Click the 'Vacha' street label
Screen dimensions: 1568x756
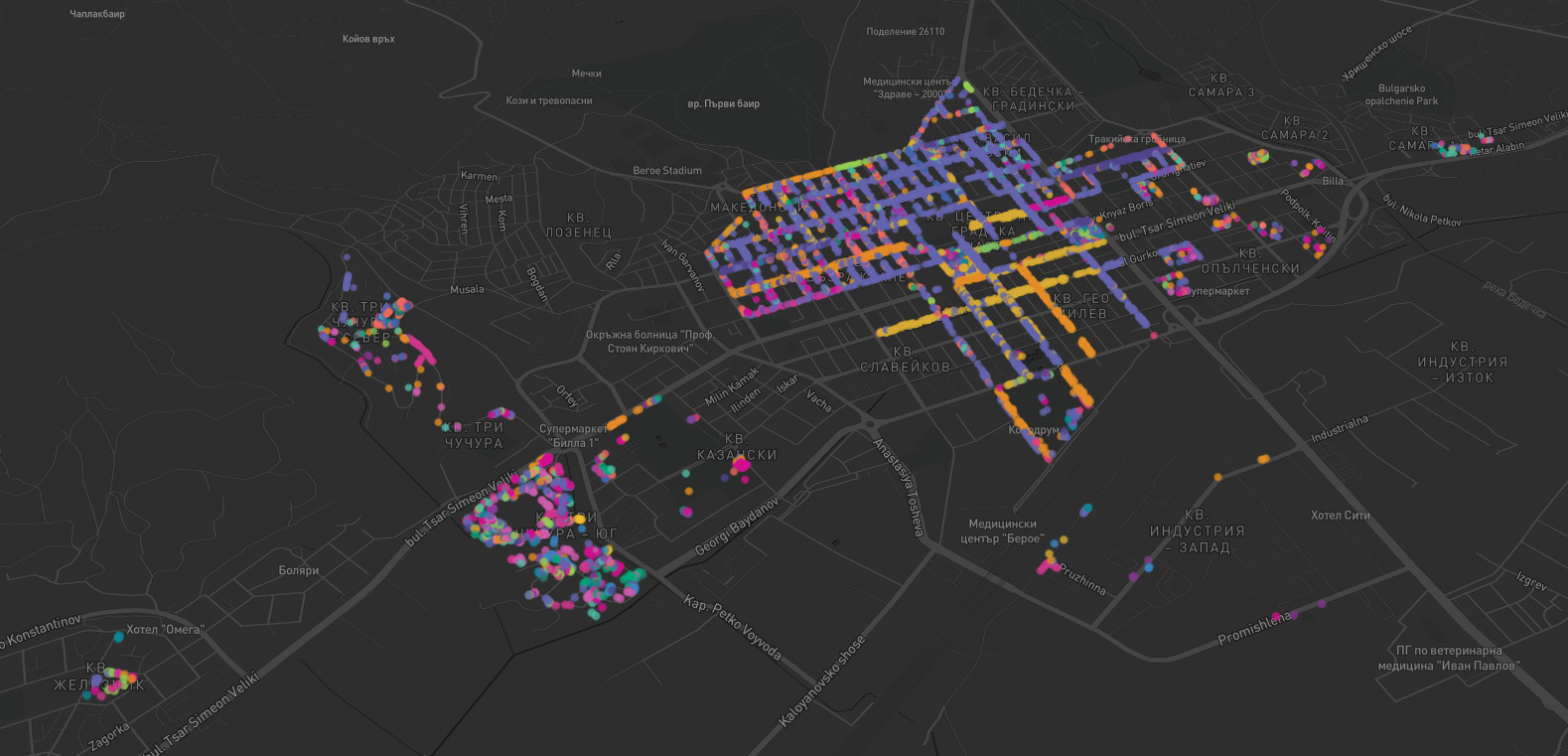[819, 400]
